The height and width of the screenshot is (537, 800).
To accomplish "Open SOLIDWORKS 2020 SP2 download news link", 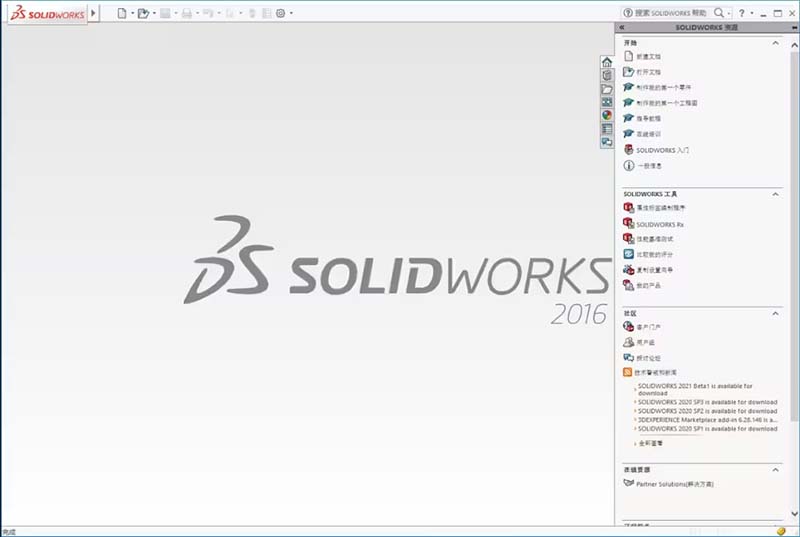I will point(708,411).
